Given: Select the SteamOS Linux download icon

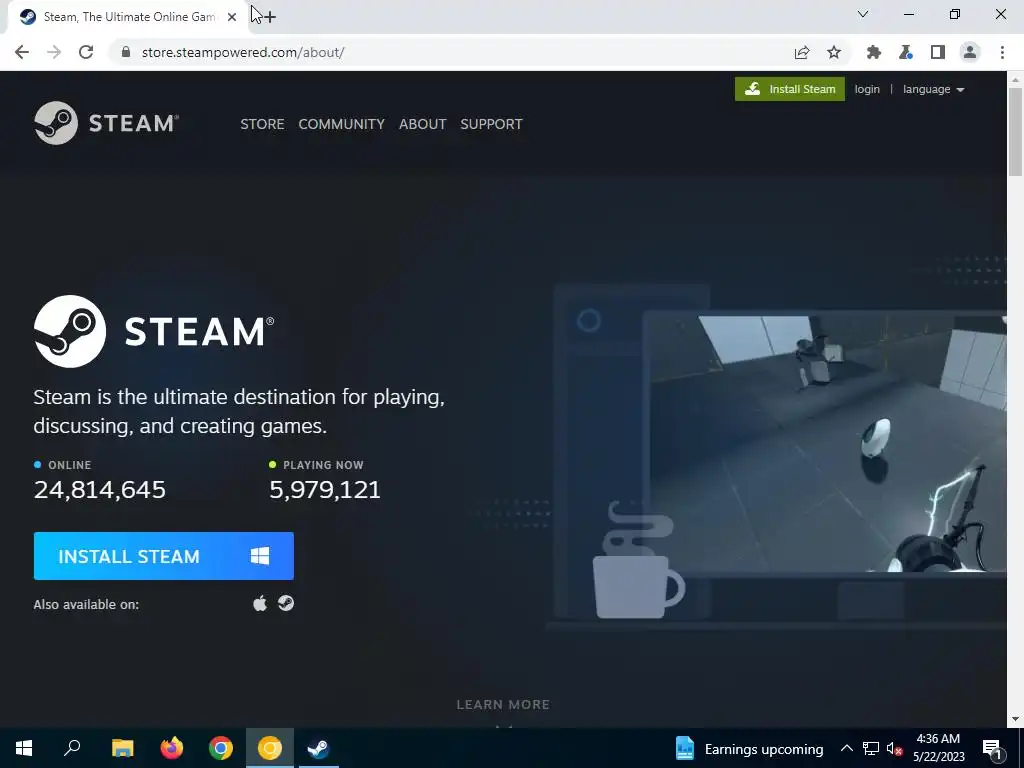Looking at the screenshot, I should [x=286, y=603].
